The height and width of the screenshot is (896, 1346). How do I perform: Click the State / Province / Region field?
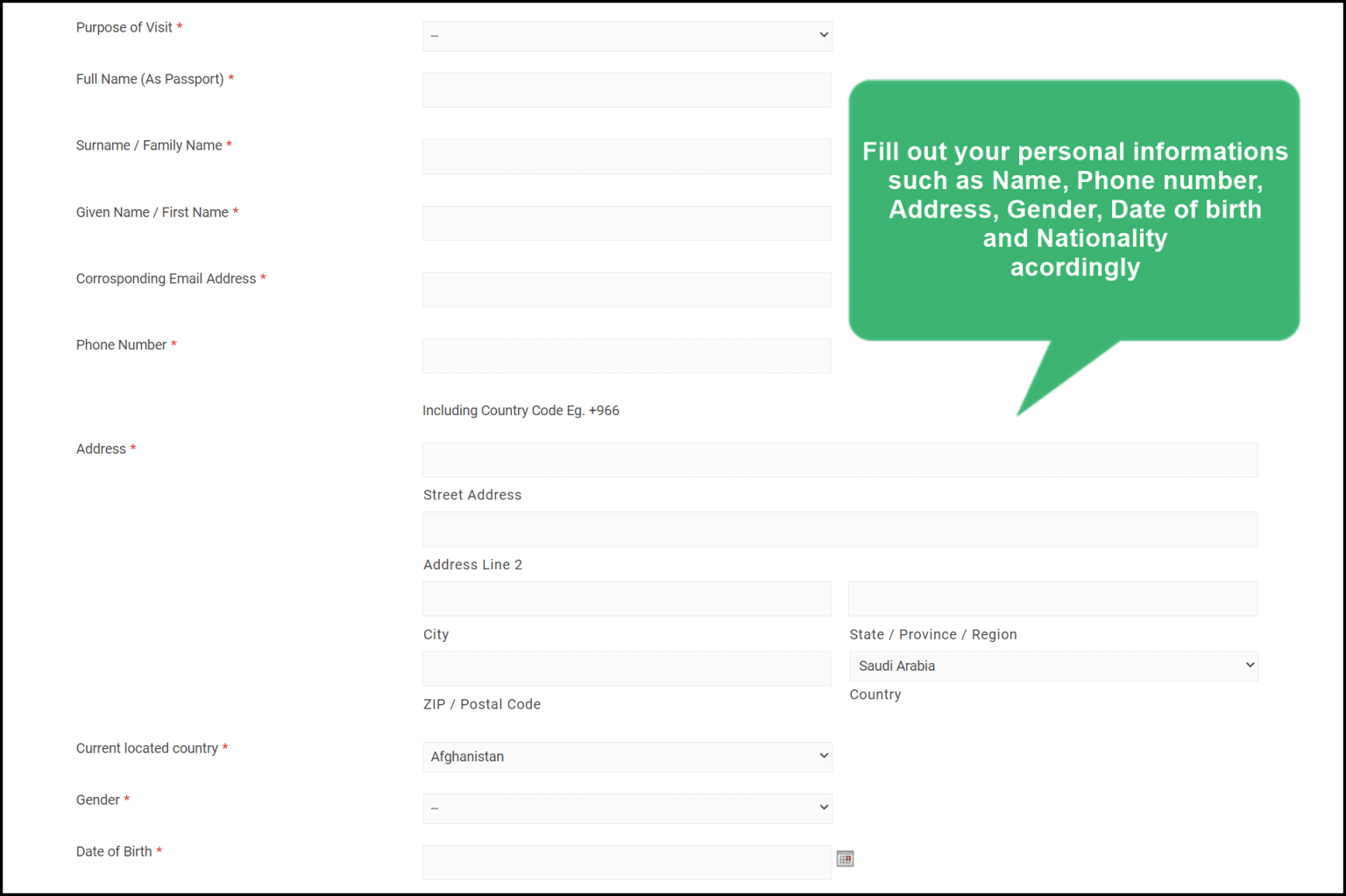point(1052,598)
